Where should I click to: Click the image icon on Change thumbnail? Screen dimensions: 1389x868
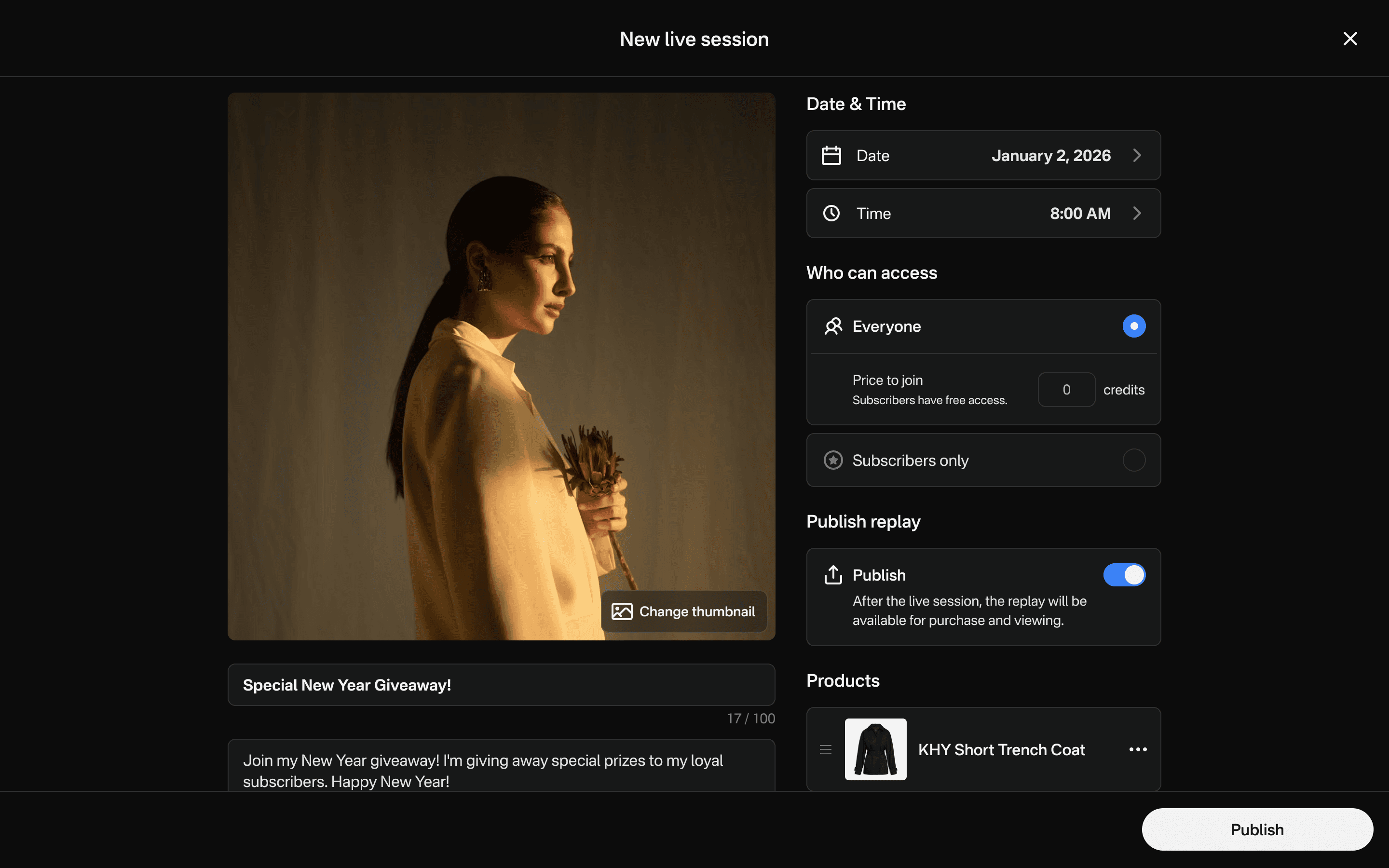pyautogui.click(x=622, y=611)
